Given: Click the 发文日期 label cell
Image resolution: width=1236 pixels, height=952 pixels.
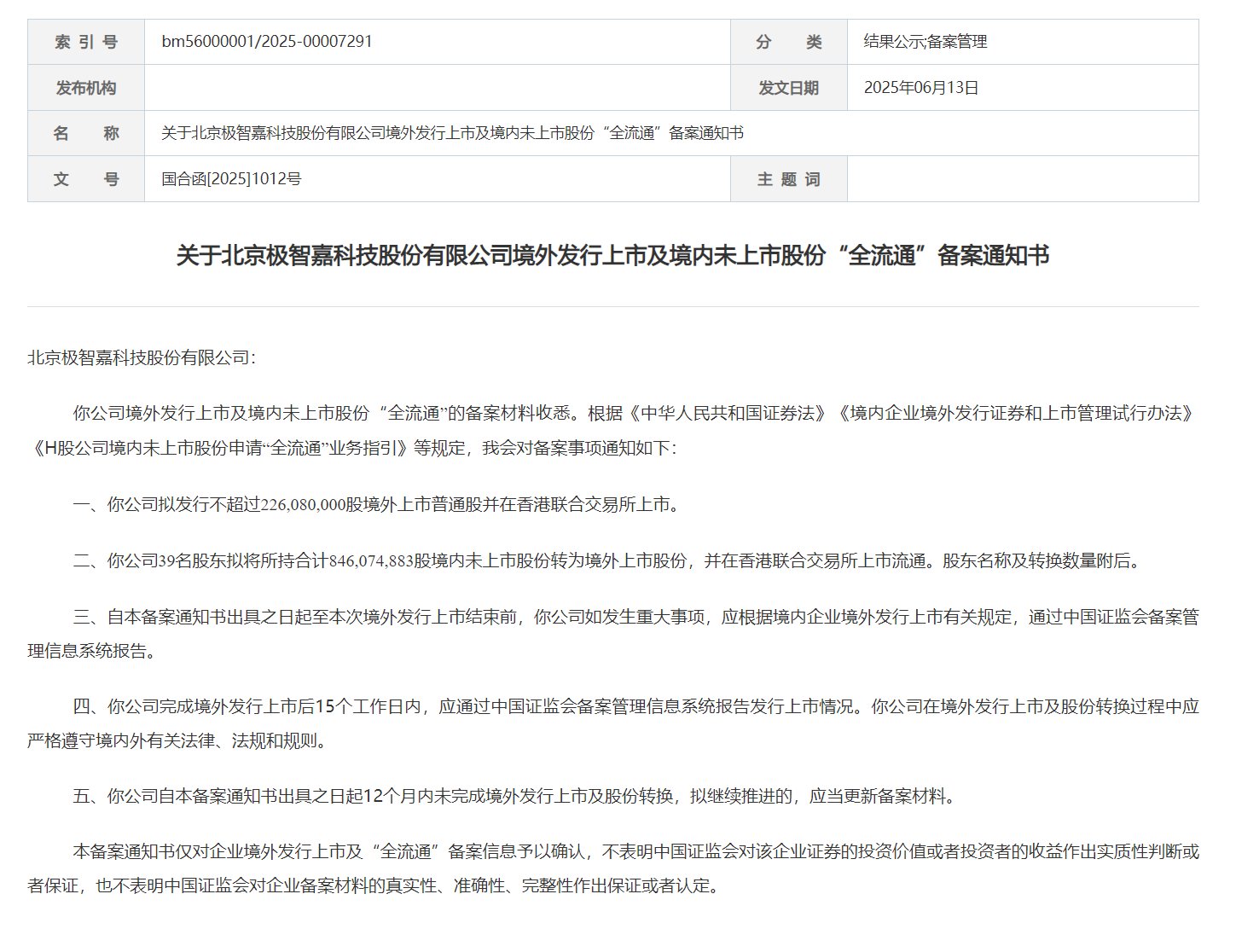Looking at the screenshot, I should coord(789,88).
